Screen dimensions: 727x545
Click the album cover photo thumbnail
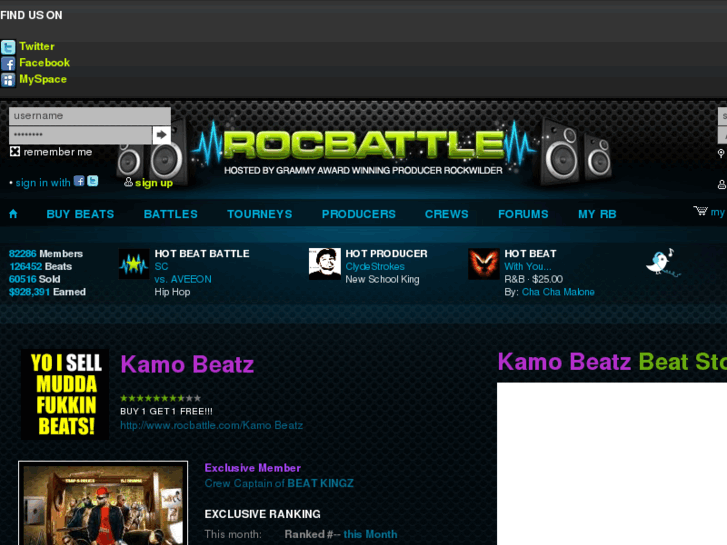[x=103, y=503]
